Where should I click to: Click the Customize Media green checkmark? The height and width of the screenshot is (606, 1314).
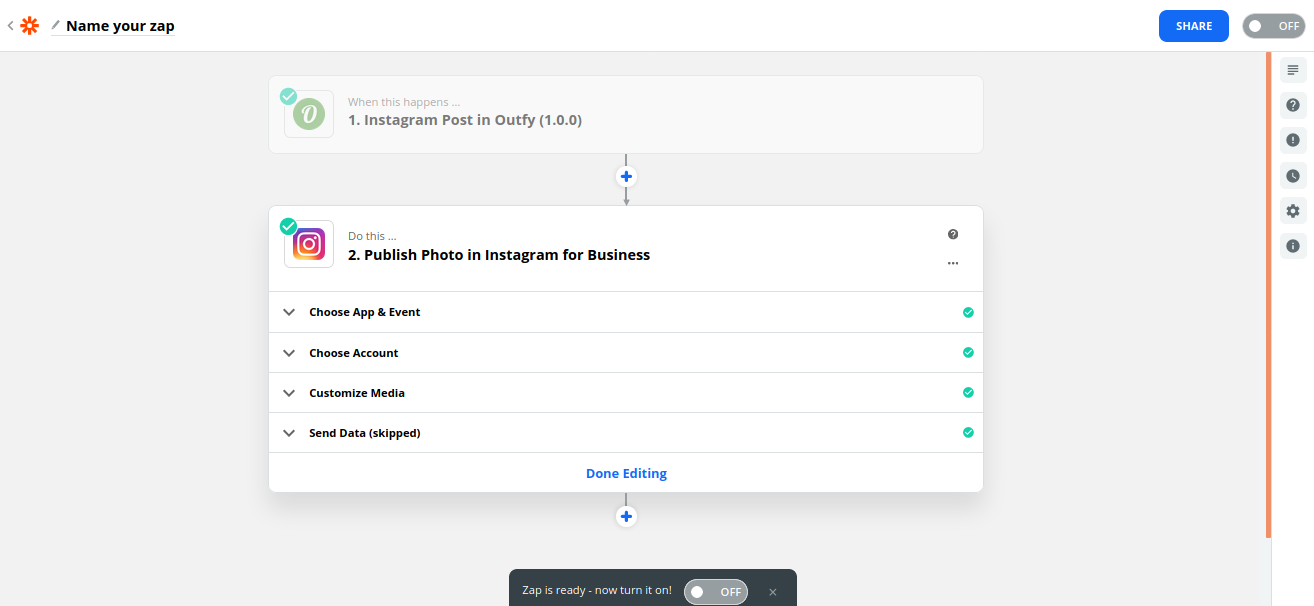[x=968, y=392]
